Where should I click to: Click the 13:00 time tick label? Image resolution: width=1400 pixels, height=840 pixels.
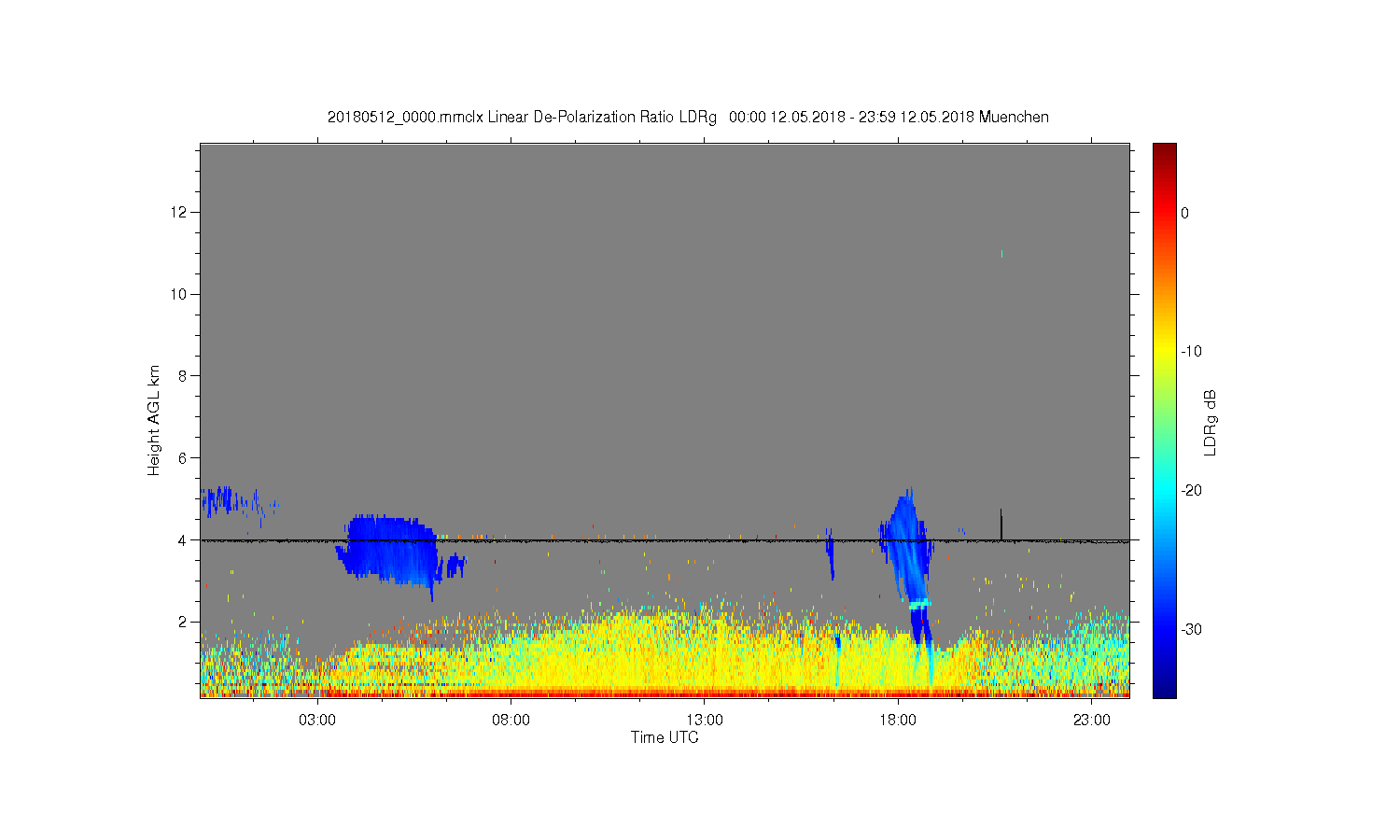[705, 721]
